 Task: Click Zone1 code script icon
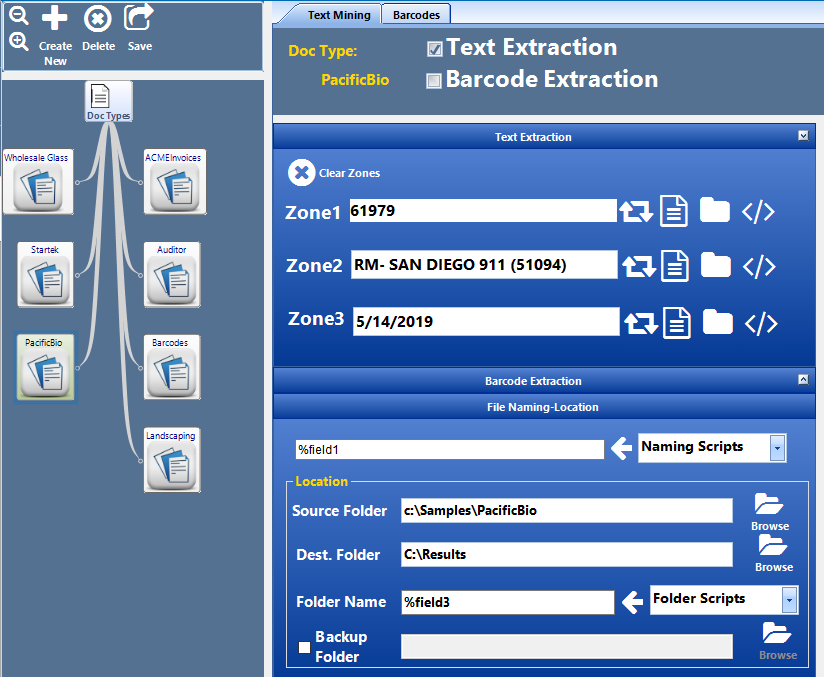click(758, 212)
